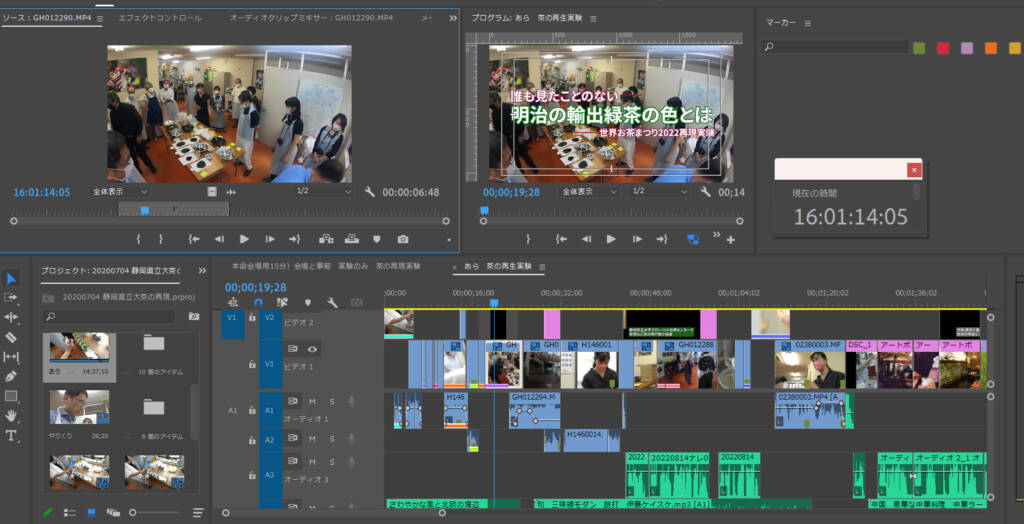This screenshot has height=524, width=1024.
Task: Filter markers by green color swatch
Action: [919, 48]
